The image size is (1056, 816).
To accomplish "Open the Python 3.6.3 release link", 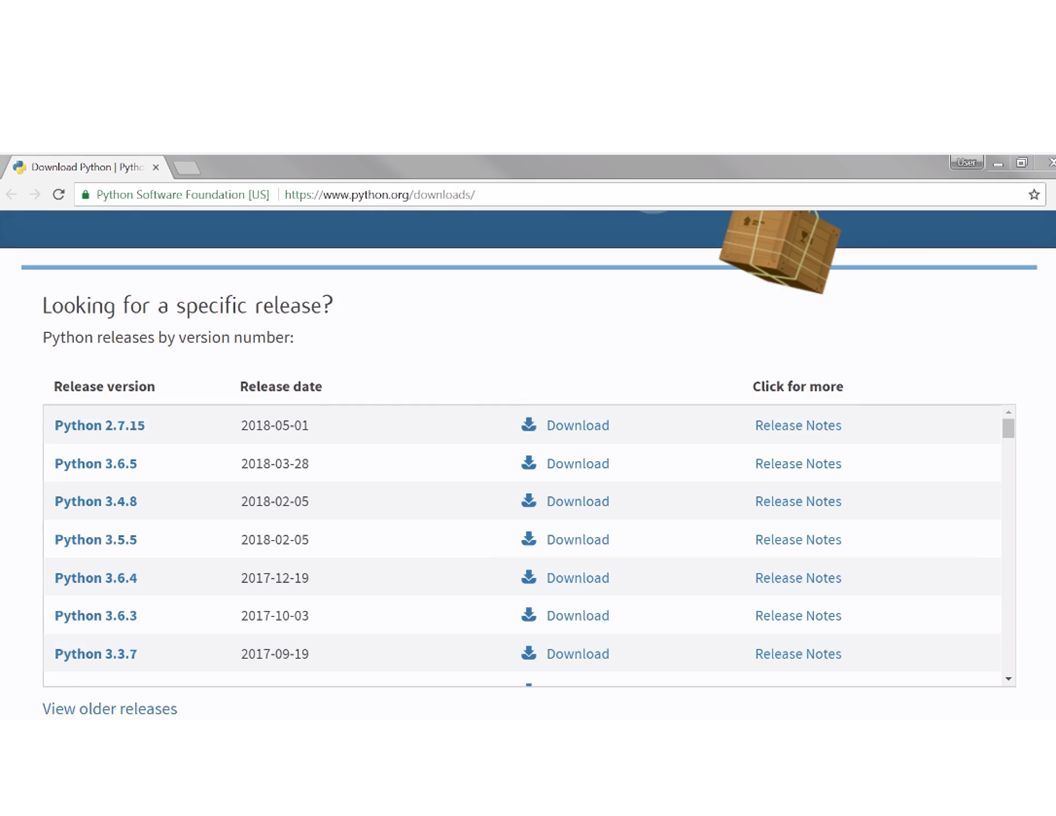I will (96, 616).
